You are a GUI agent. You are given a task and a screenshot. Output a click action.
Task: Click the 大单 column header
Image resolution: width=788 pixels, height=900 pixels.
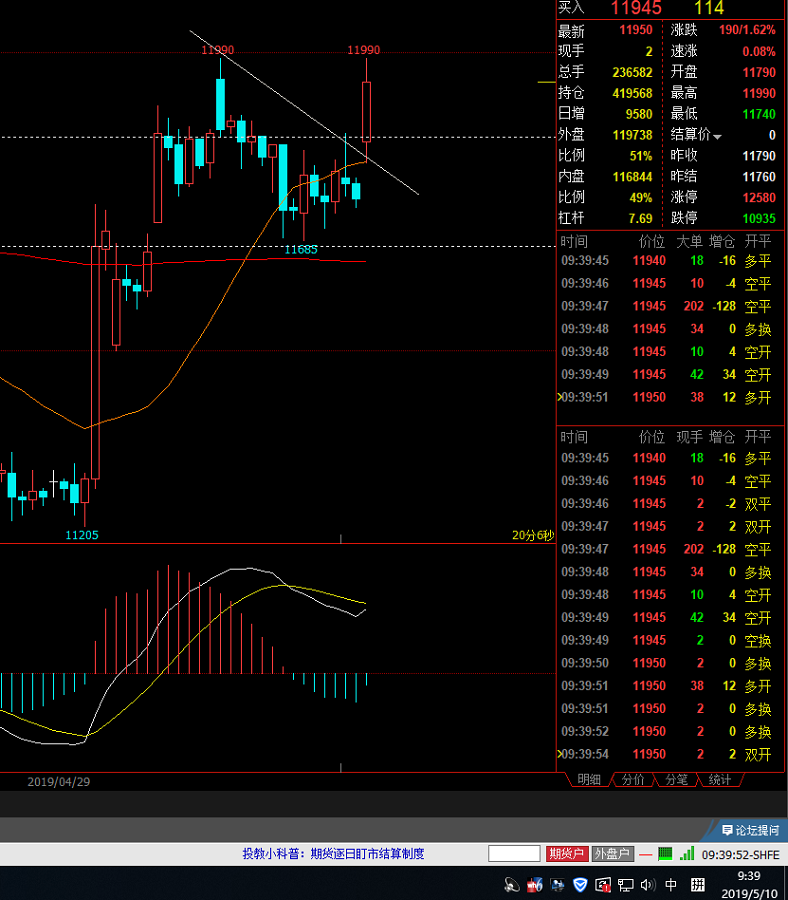point(690,241)
